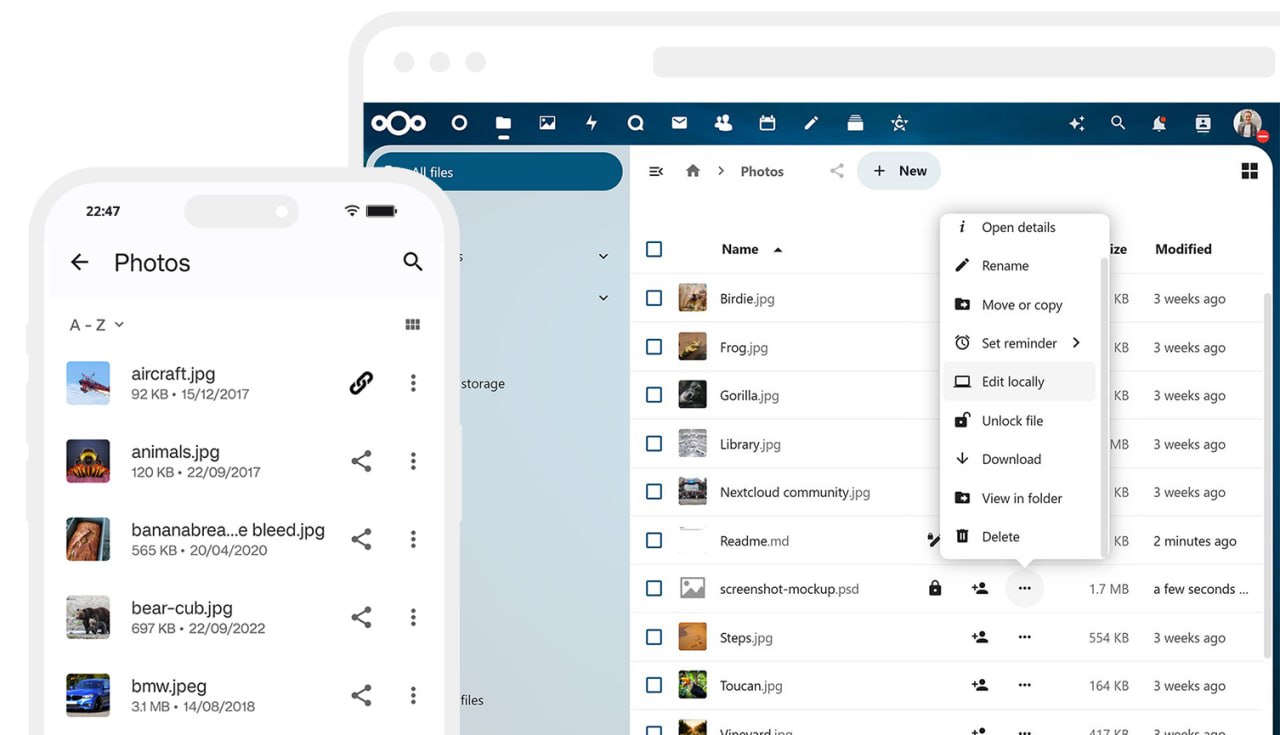Open the unified search magnifier icon
The width and height of the screenshot is (1280, 735).
pos(1118,122)
